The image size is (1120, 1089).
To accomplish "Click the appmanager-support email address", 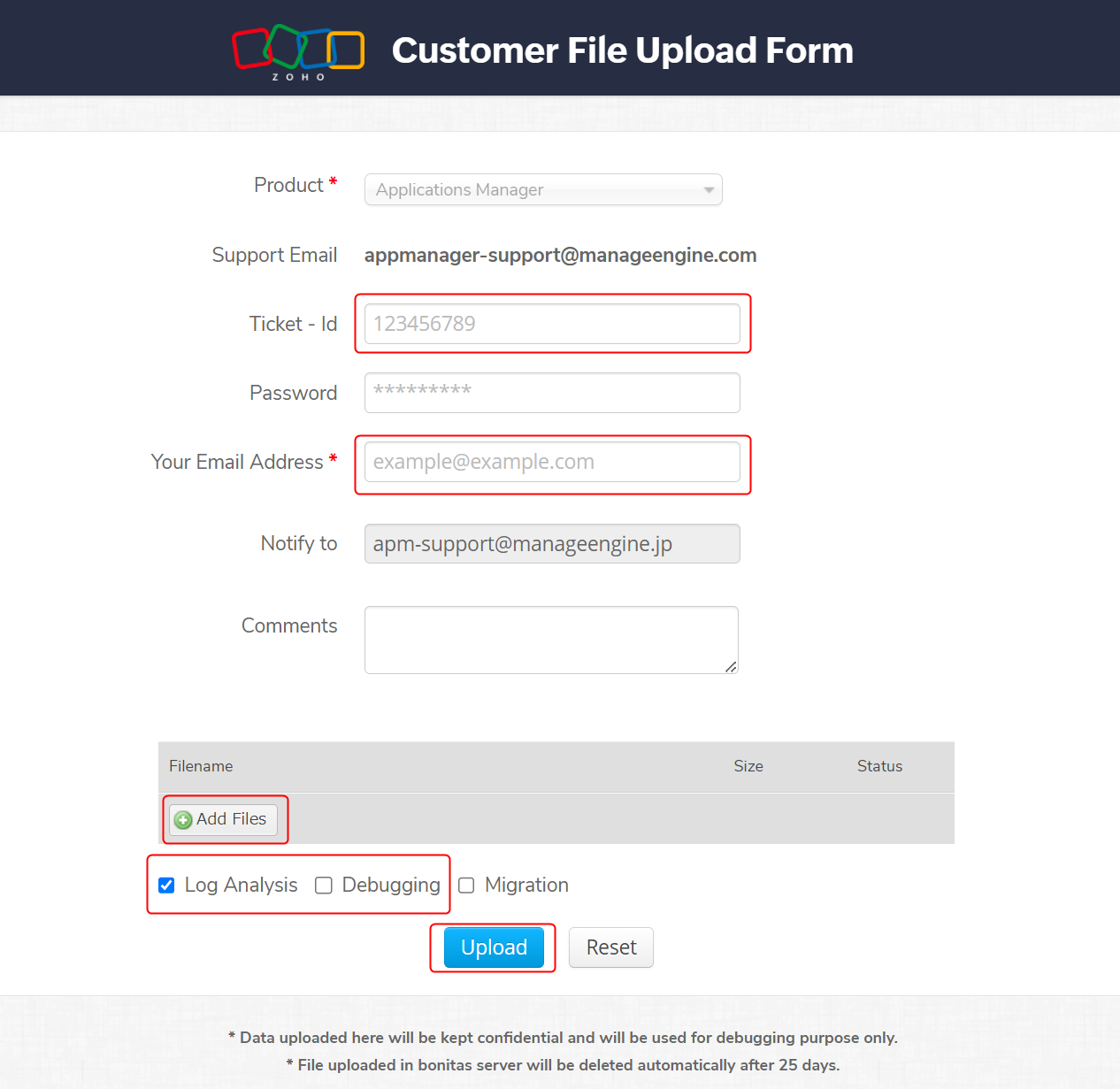I will 560,256.
